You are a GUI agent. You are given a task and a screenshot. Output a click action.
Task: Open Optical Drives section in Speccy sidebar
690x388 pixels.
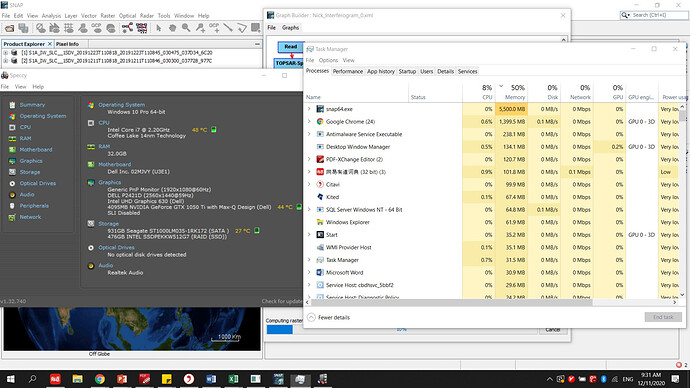coord(37,183)
